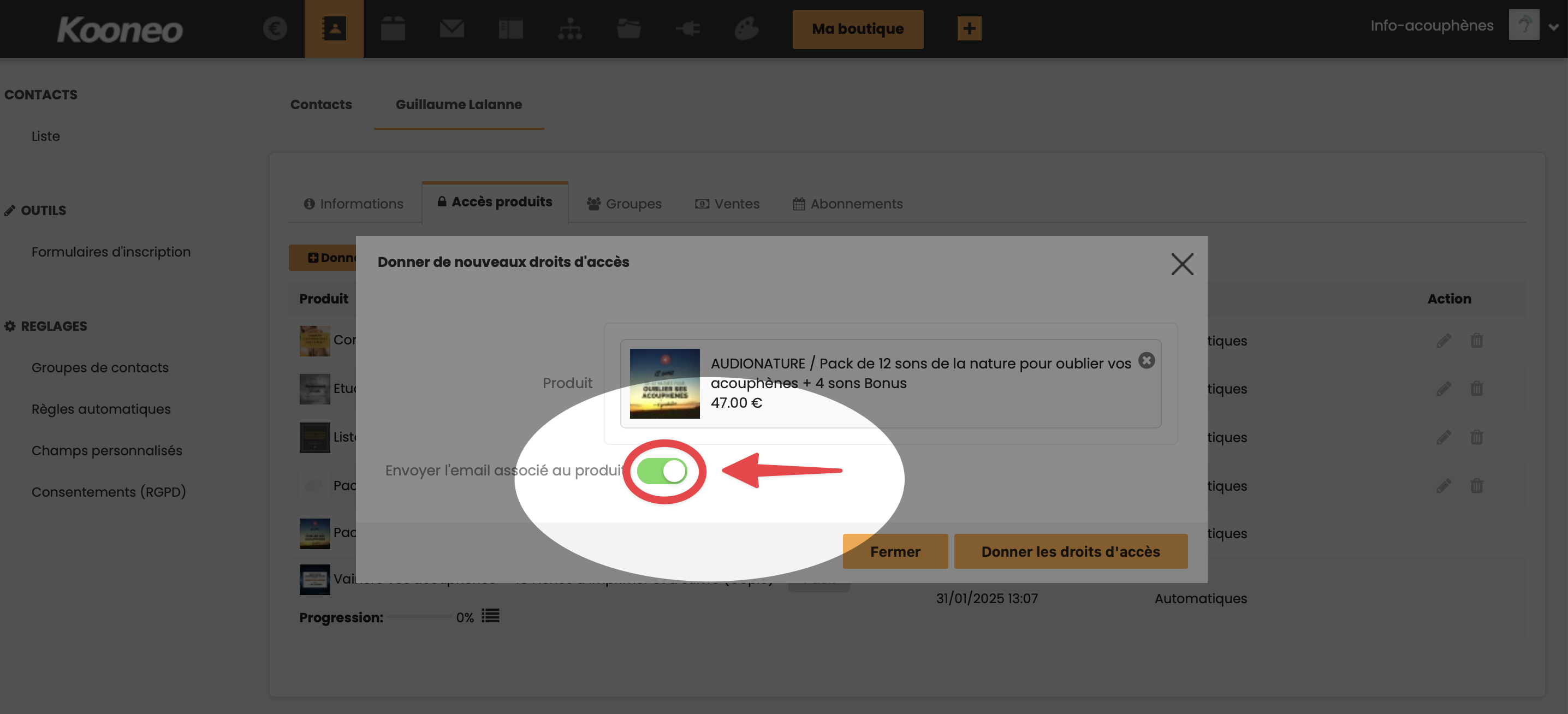Switch to the Contacts tab
1568x714 pixels.
pyautogui.click(x=321, y=104)
